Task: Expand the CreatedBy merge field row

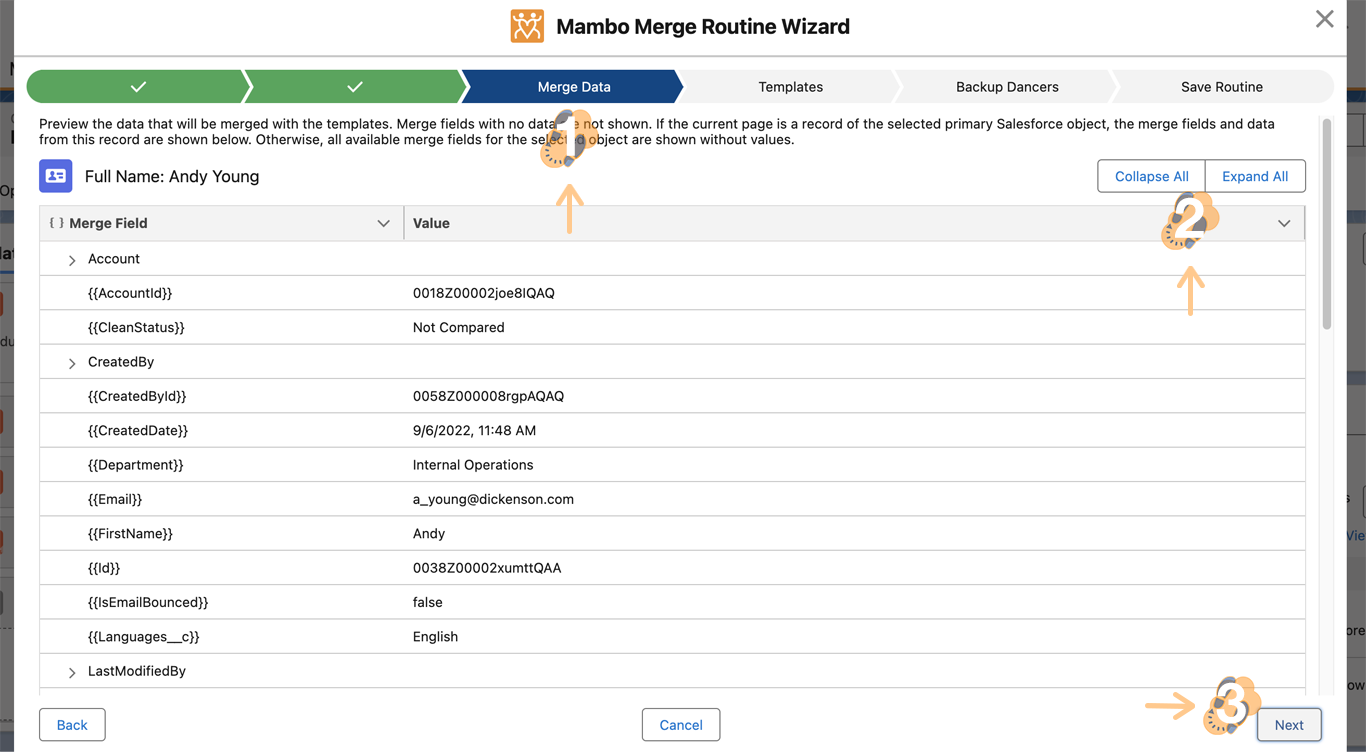Action: [x=72, y=363]
